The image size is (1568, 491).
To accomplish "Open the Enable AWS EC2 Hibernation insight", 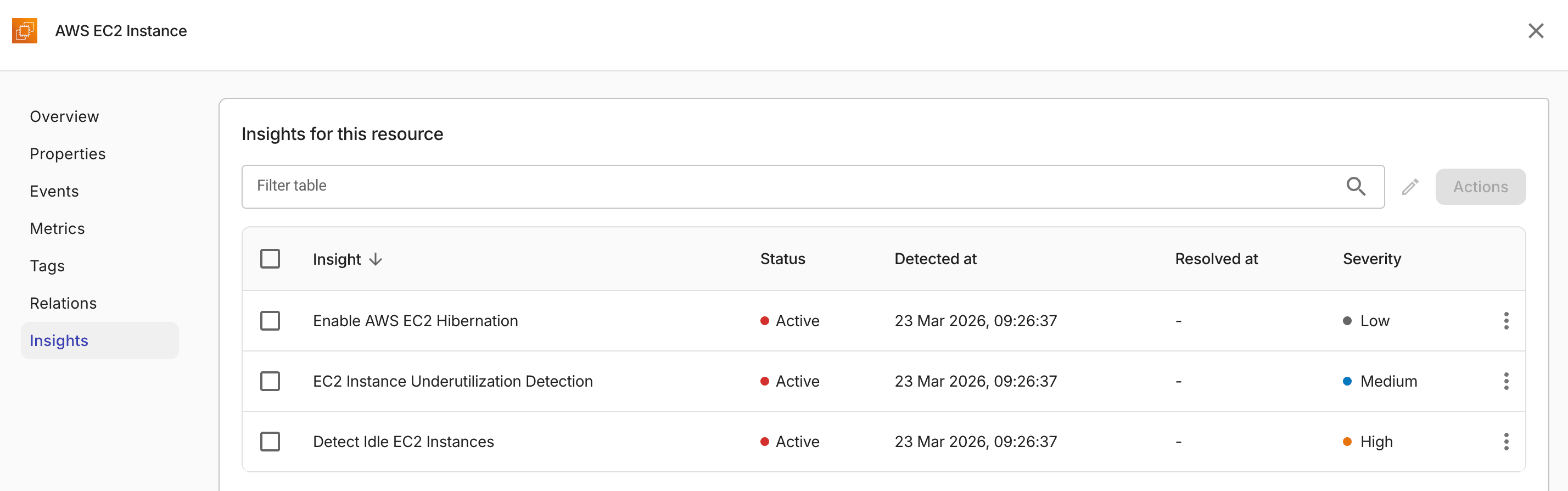I will pyautogui.click(x=415, y=320).
